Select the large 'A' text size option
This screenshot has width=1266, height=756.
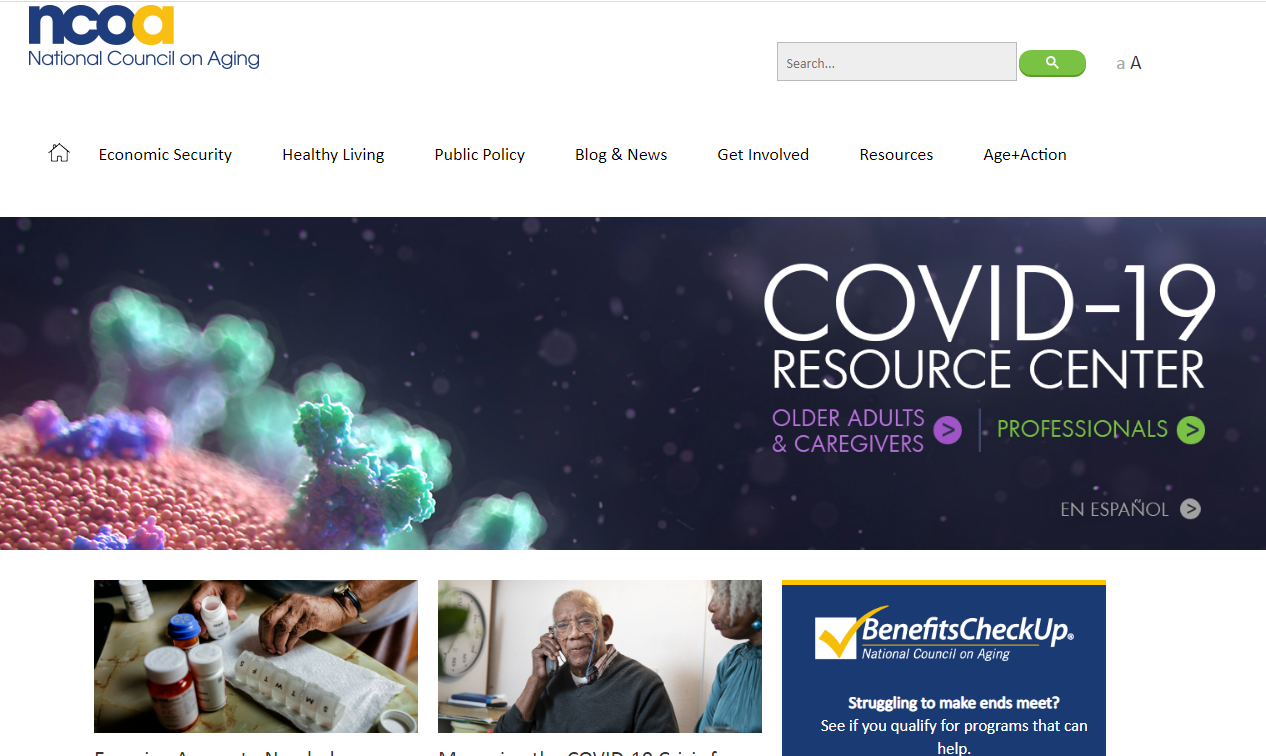click(1136, 63)
